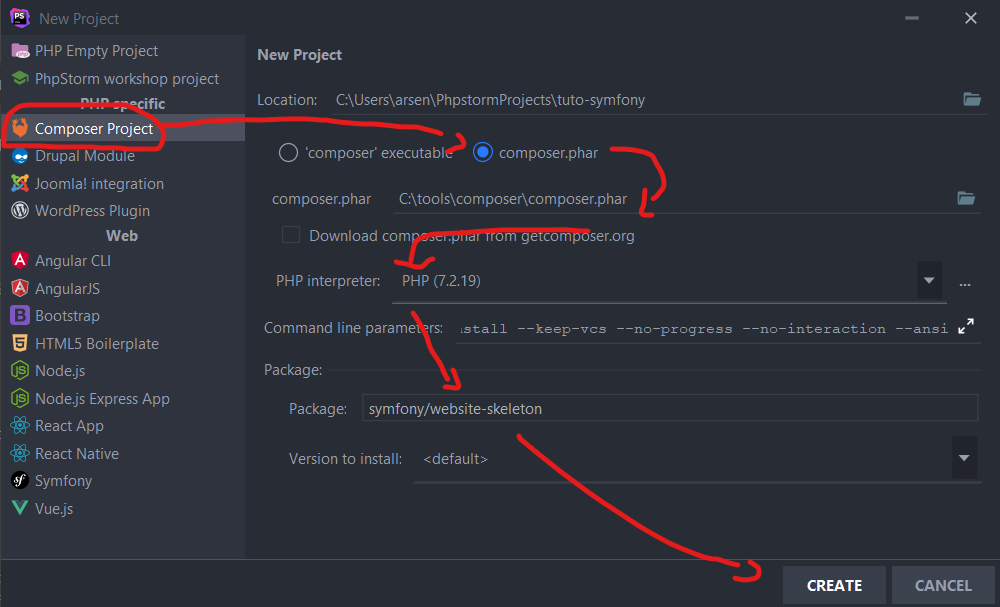Select the 'composer' executable radio button
This screenshot has height=607, width=1000.
pos(288,153)
